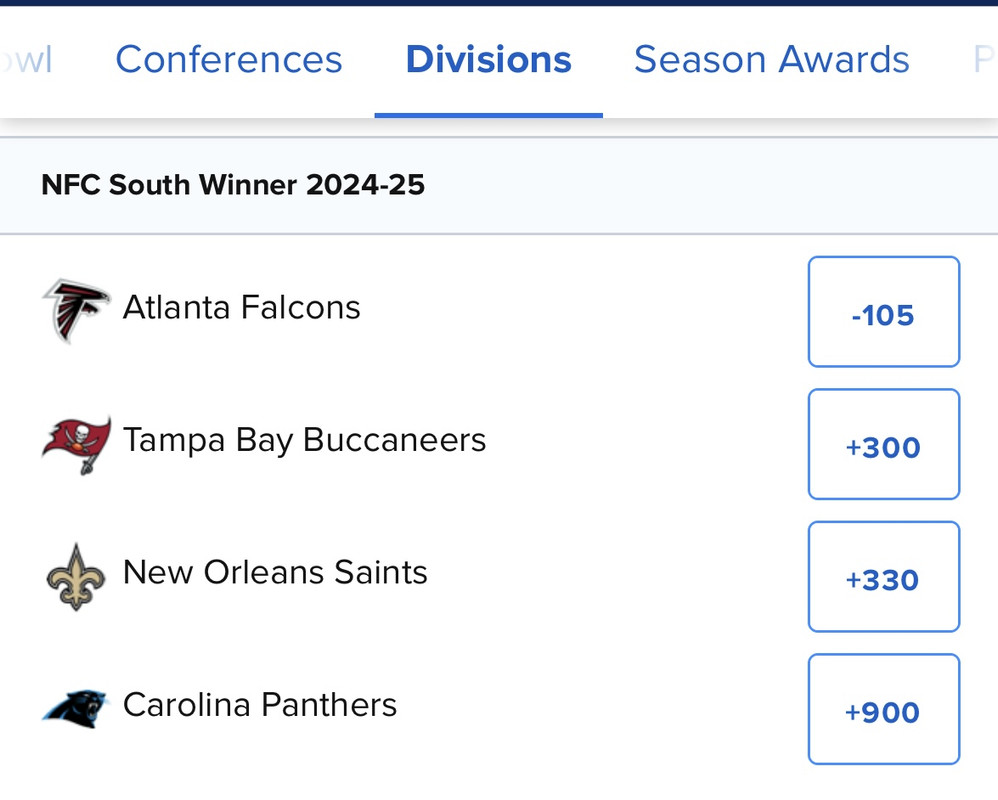Add Saints +330 odds to bet slip
The height and width of the screenshot is (800, 998).
point(883,577)
